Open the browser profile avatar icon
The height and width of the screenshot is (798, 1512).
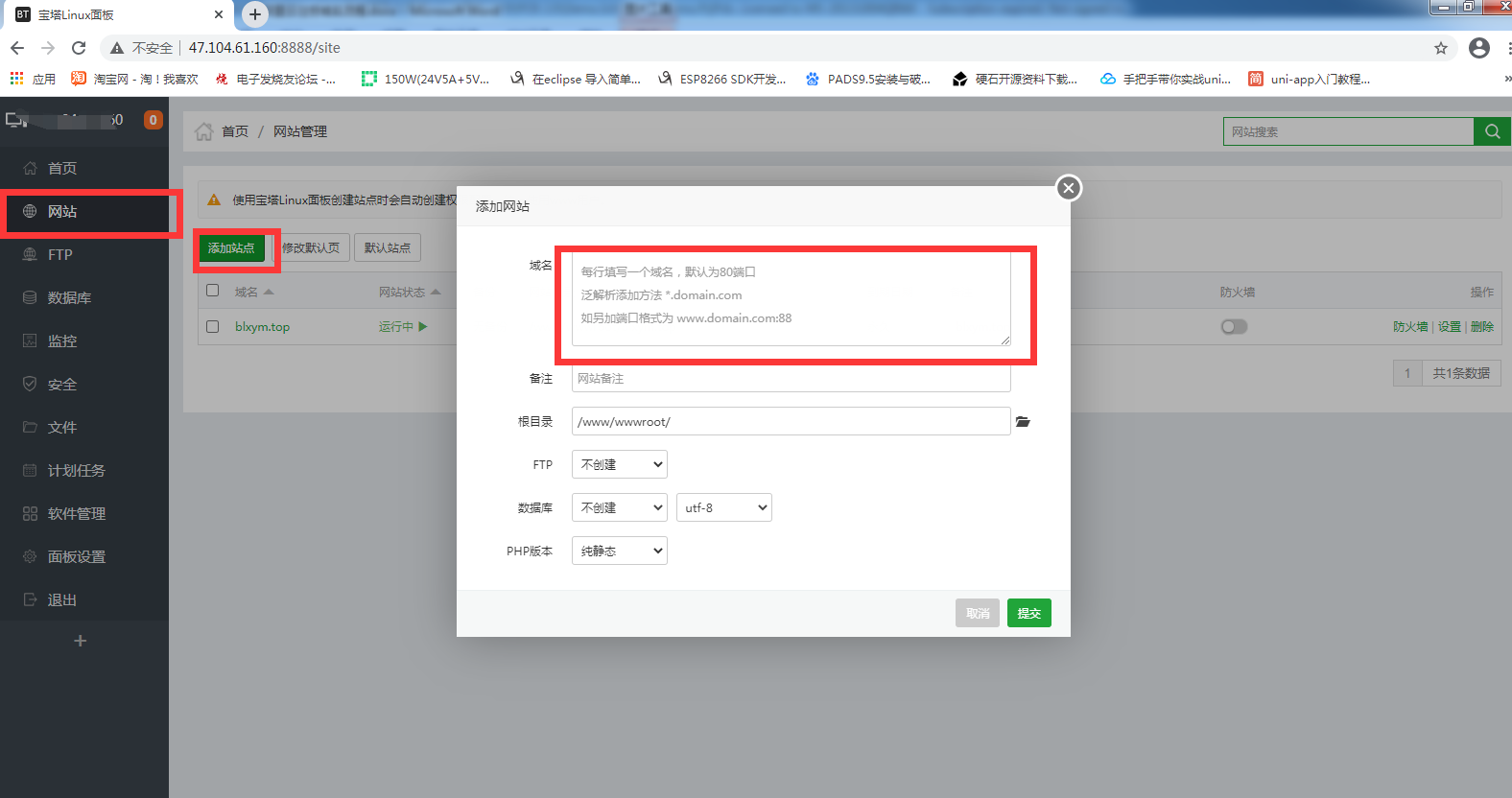pos(1479,48)
